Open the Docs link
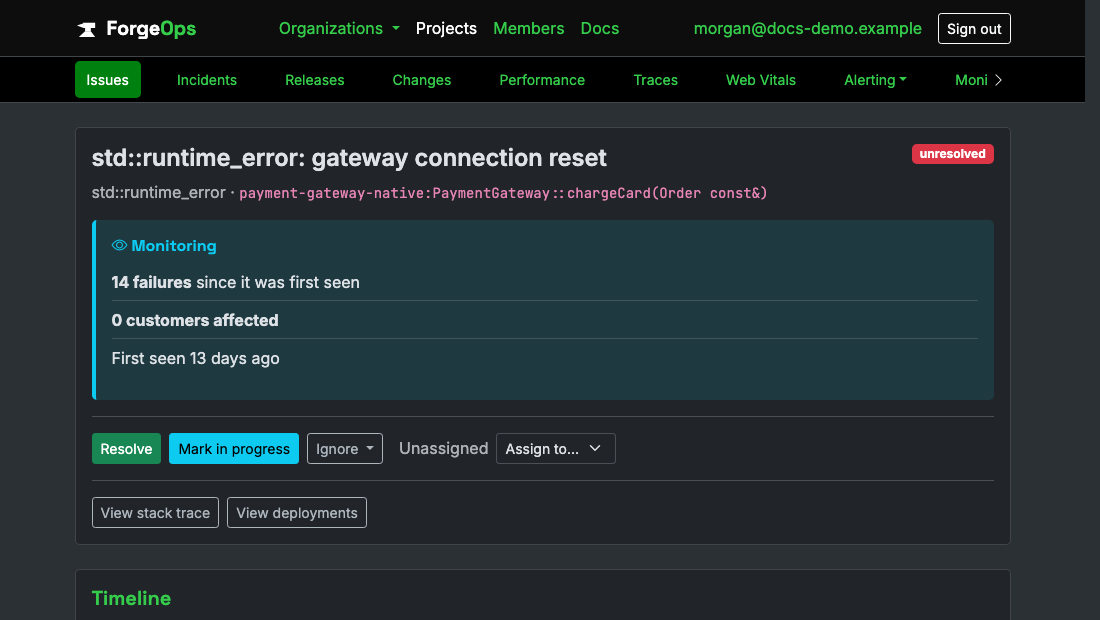The image size is (1100, 620). (x=600, y=29)
